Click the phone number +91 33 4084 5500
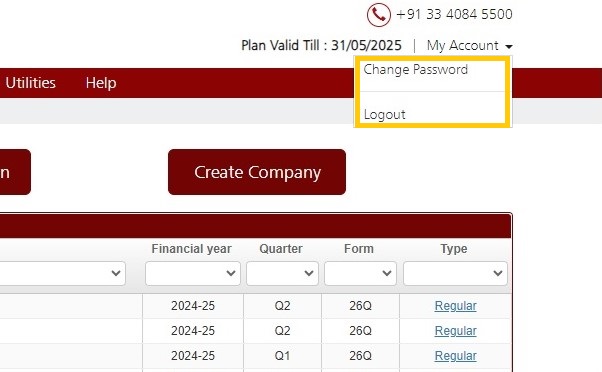This screenshot has width=602, height=372. pyautogui.click(x=454, y=15)
